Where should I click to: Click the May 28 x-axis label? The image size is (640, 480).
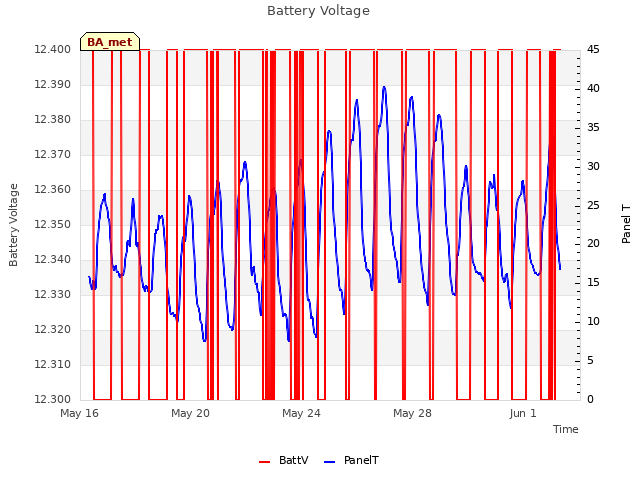tap(412, 413)
